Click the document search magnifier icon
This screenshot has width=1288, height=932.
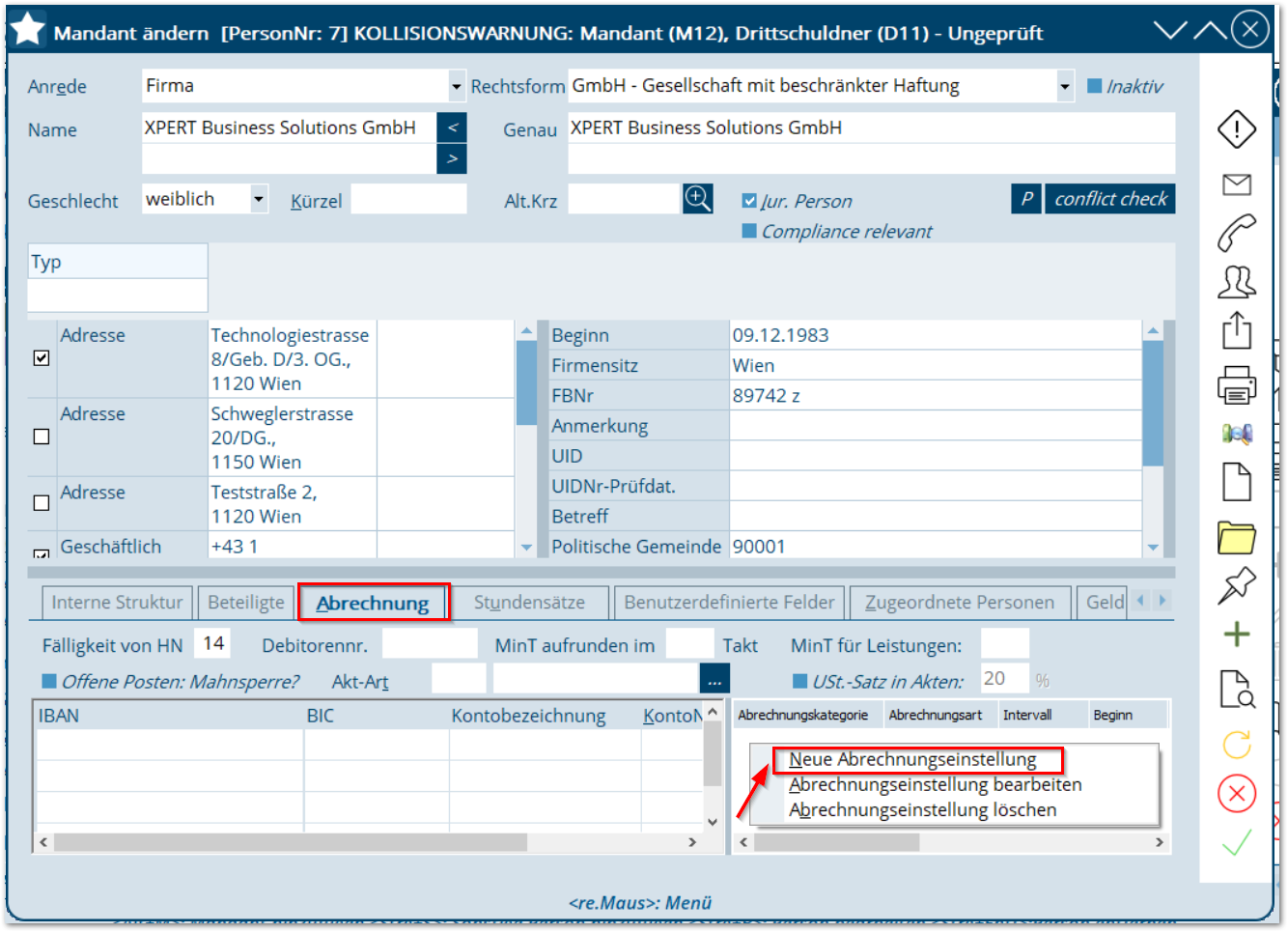pyautogui.click(x=1237, y=690)
